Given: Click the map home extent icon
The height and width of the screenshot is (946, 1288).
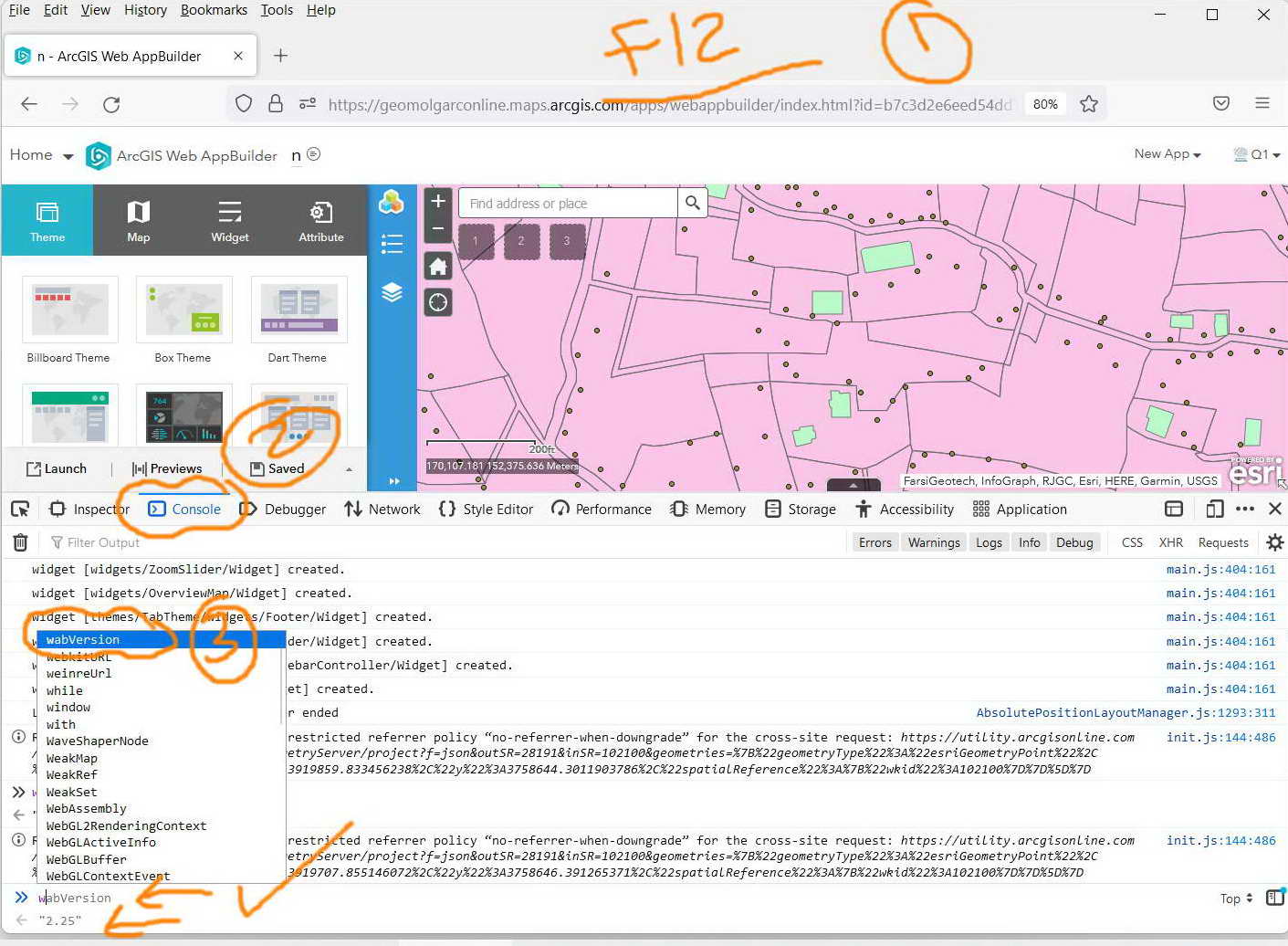Looking at the screenshot, I should coord(438,267).
